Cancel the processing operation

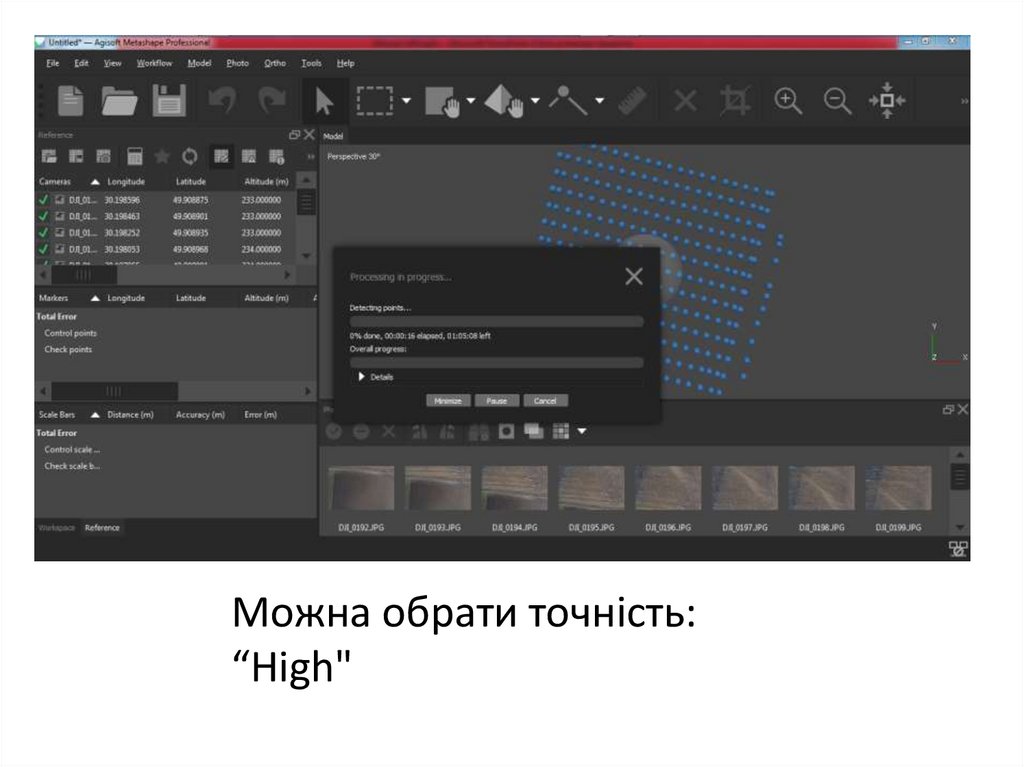point(545,400)
